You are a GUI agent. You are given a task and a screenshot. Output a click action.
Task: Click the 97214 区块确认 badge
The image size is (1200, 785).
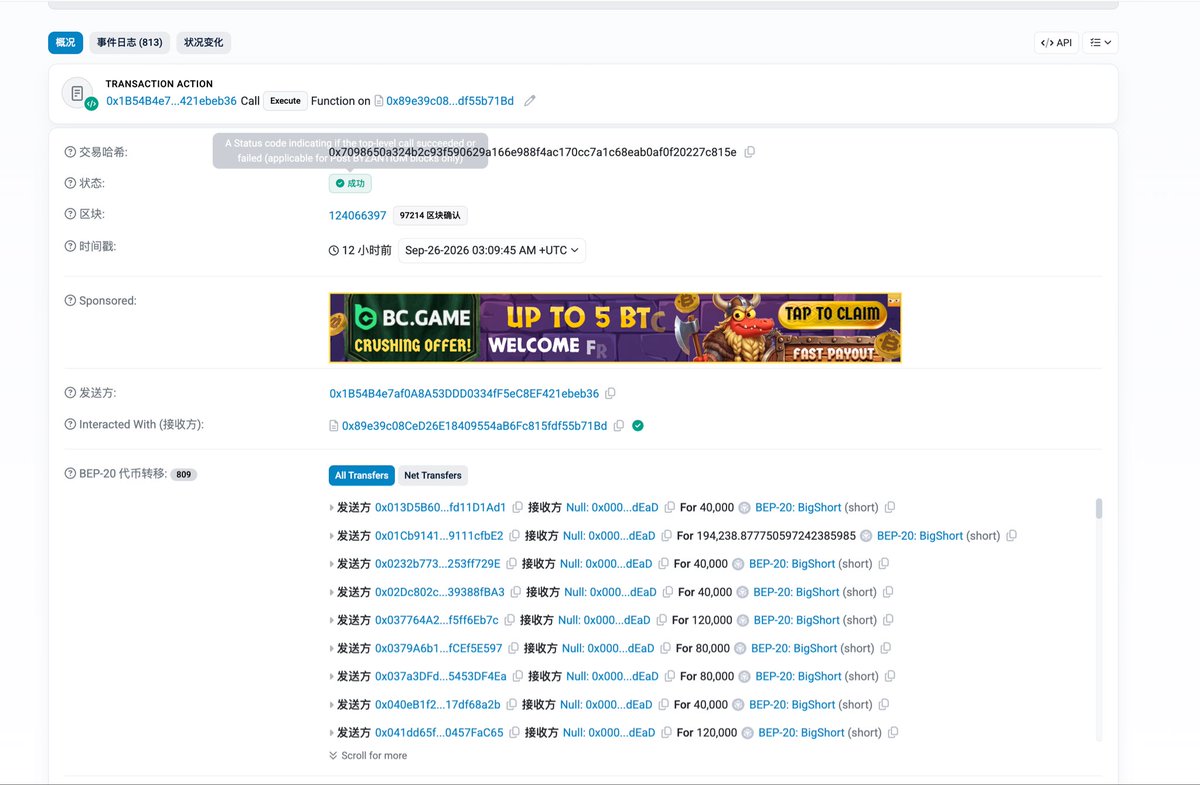pyautogui.click(x=430, y=216)
